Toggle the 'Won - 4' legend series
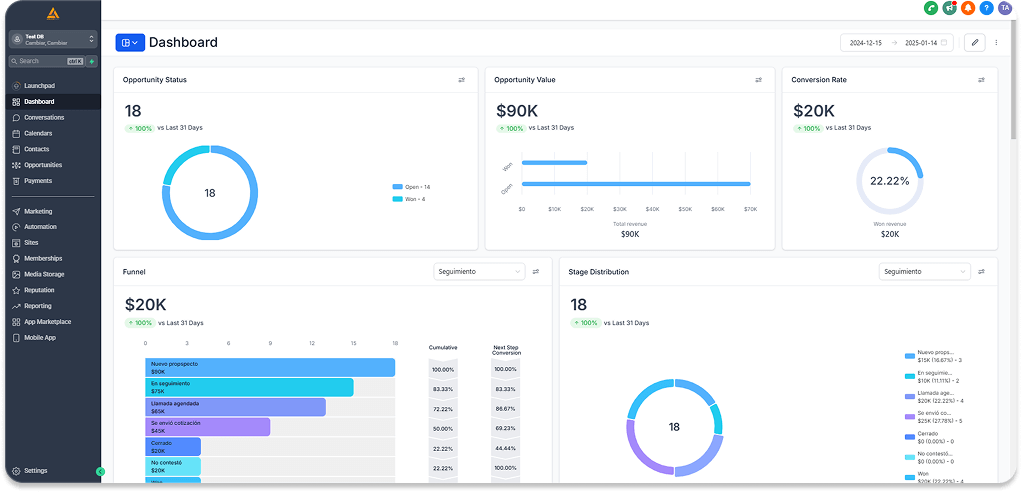 pyautogui.click(x=409, y=199)
